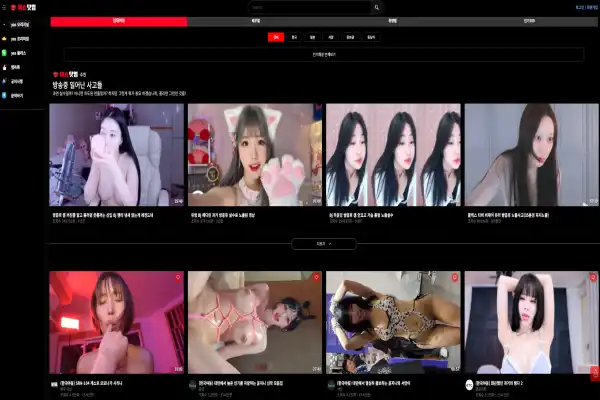
Task: Open the blue icon at the sidebar bottom
Action: point(5,96)
